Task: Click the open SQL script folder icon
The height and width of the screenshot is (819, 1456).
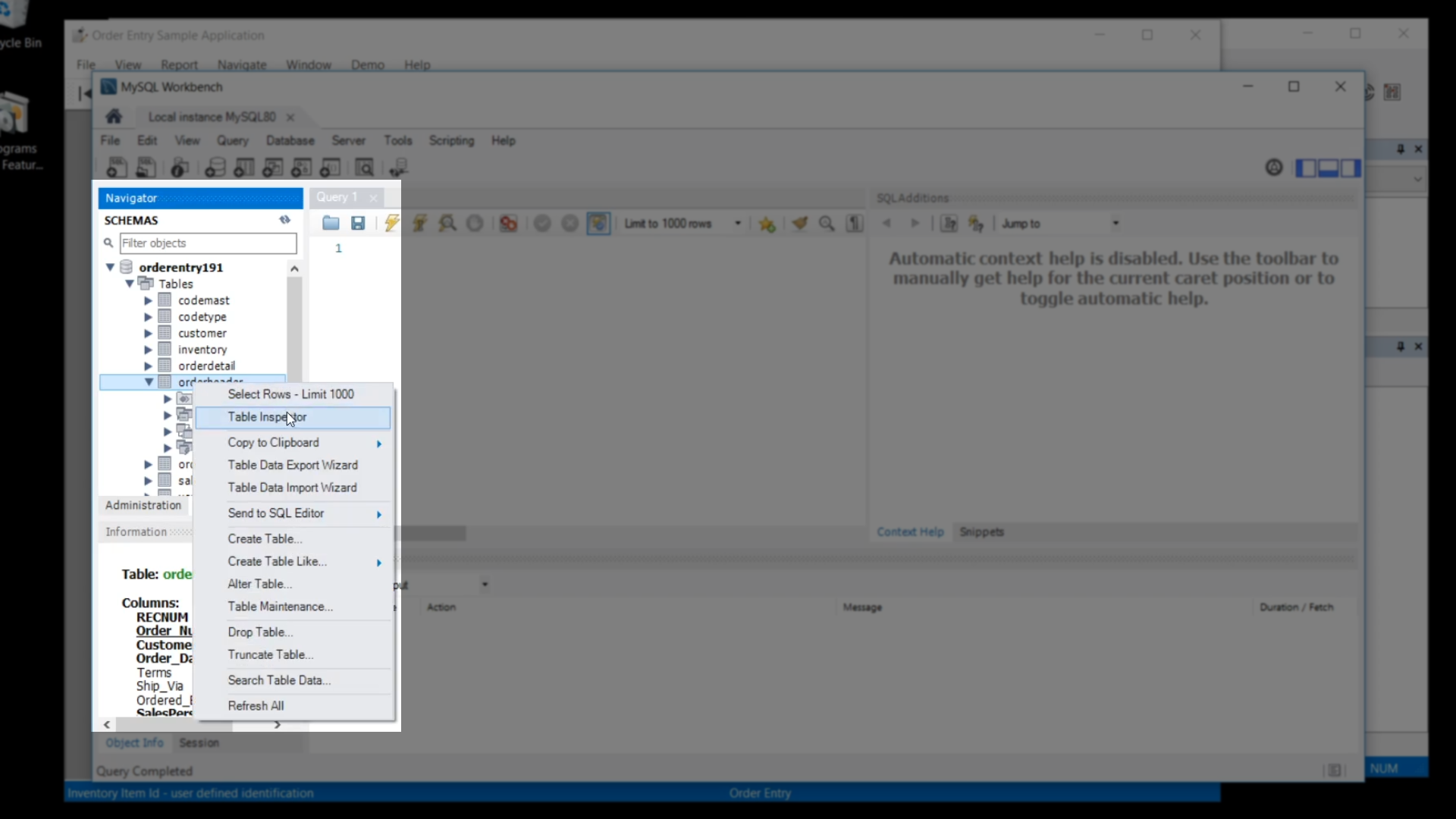Action: pyautogui.click(x=331, y=223)
